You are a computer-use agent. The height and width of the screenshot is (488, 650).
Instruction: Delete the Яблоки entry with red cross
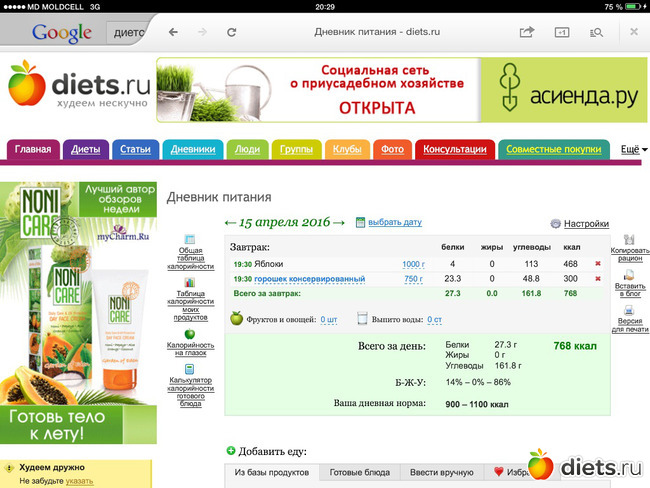pyautogui.click(x=598, y=264)
